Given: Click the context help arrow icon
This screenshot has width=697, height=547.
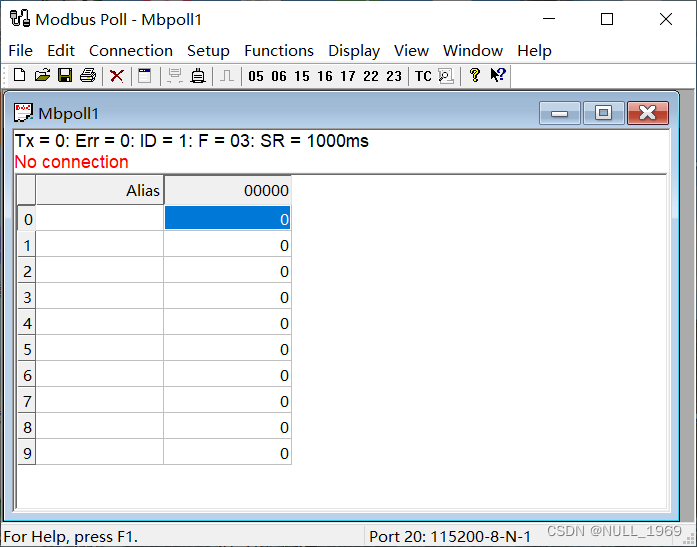Looking at the screenshot, I should click(x=498, y=75).
